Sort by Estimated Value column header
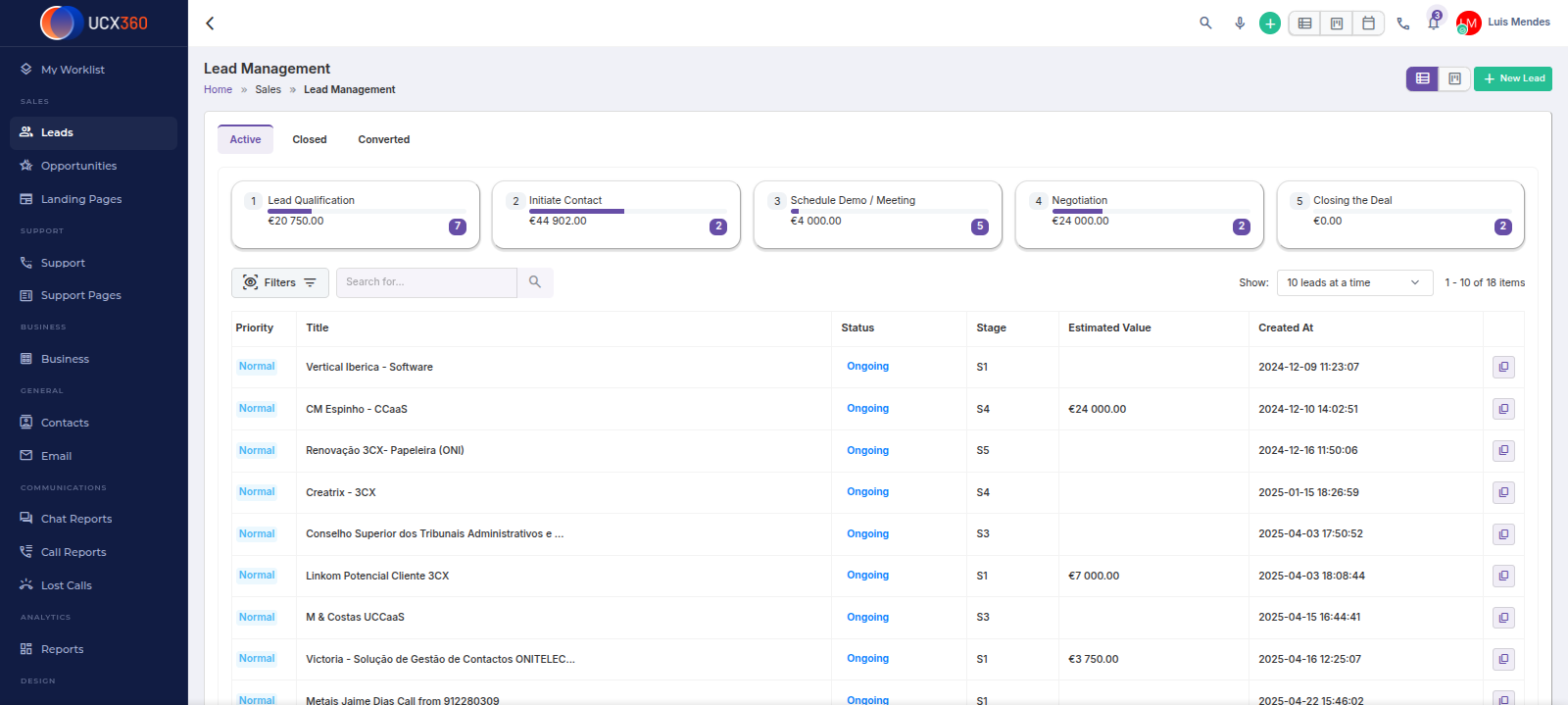Image resolution: width=1568 pixels, height=705 pixels. [x=1109, y=327]
